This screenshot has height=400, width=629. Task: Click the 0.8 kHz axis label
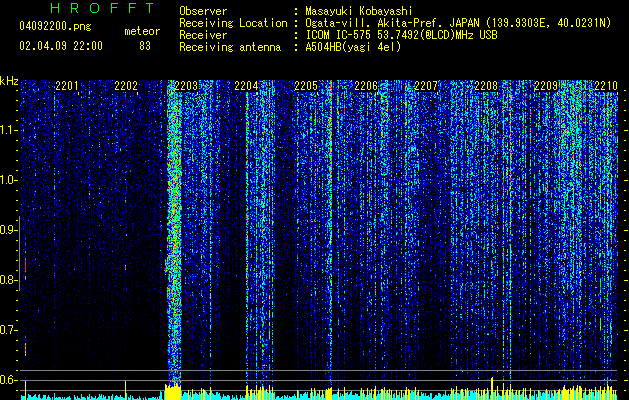[x=9, y=280]
